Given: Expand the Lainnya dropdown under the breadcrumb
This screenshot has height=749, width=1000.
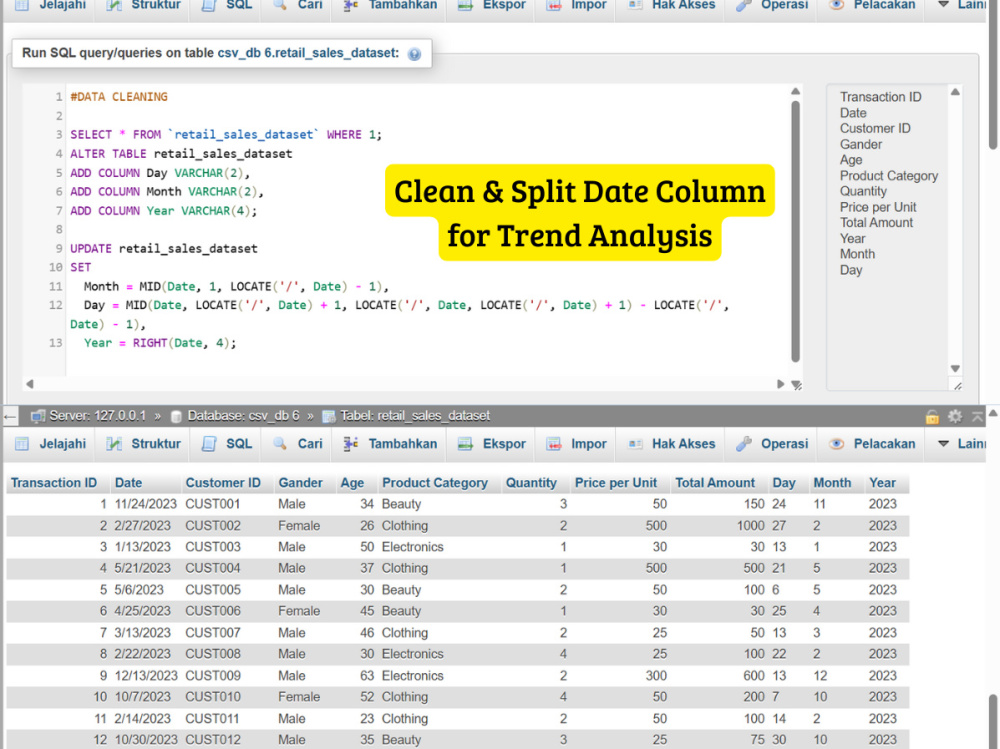Looking at the screenshot, I should click(x=962, y=444).
